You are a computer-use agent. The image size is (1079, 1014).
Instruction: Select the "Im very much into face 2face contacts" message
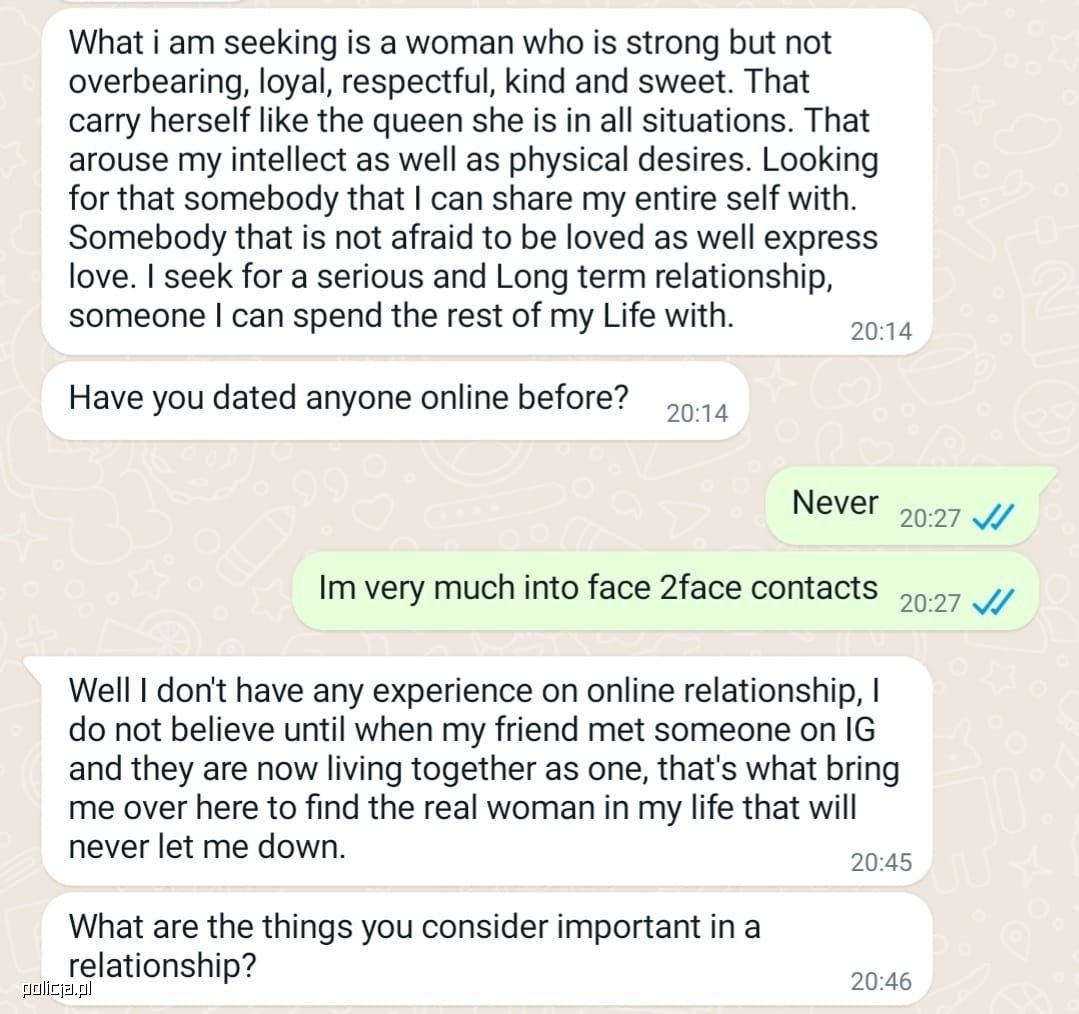pos(665,591)
